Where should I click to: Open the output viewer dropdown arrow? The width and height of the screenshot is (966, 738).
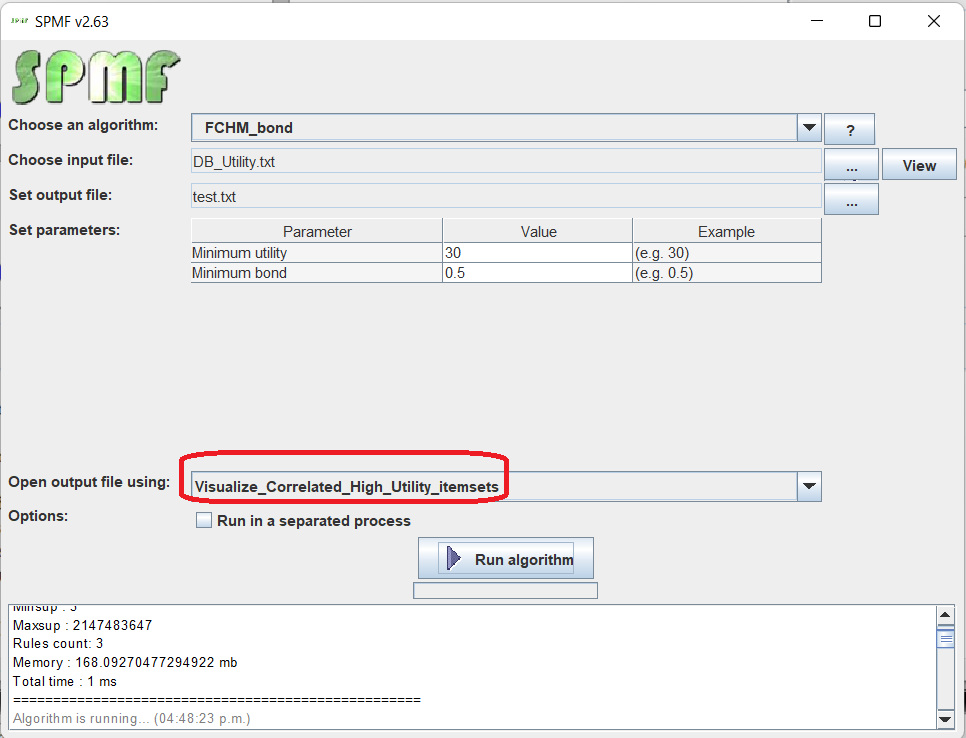pyautogui.click(x=809, y=487)
